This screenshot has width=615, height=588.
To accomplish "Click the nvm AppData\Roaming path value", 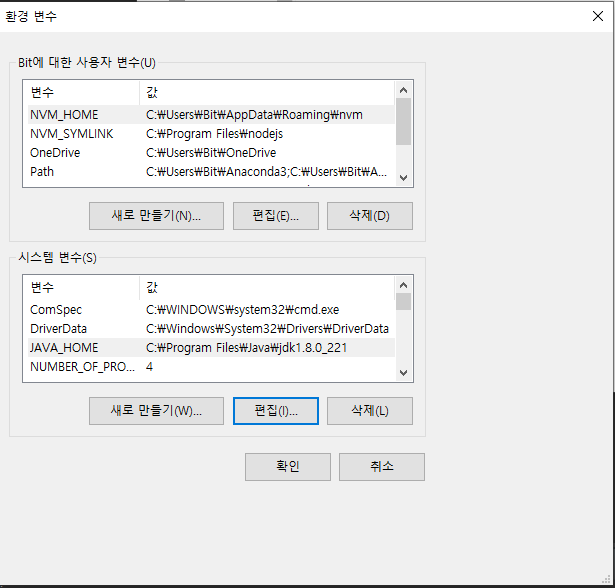I will 254,115.
